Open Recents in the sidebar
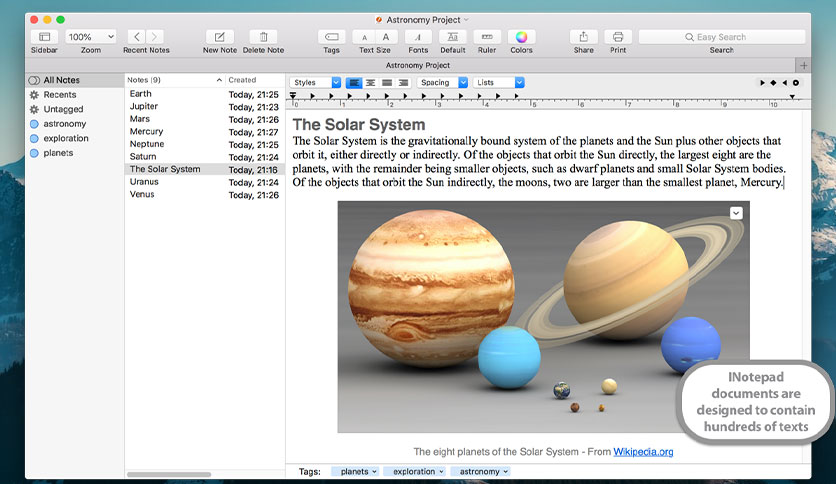 75,94
